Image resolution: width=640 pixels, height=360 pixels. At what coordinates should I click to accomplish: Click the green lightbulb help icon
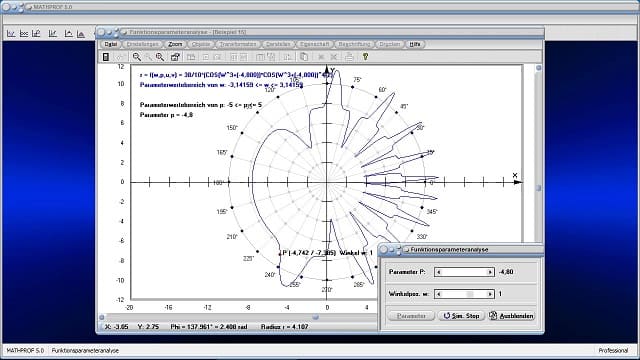pos(365,57)
